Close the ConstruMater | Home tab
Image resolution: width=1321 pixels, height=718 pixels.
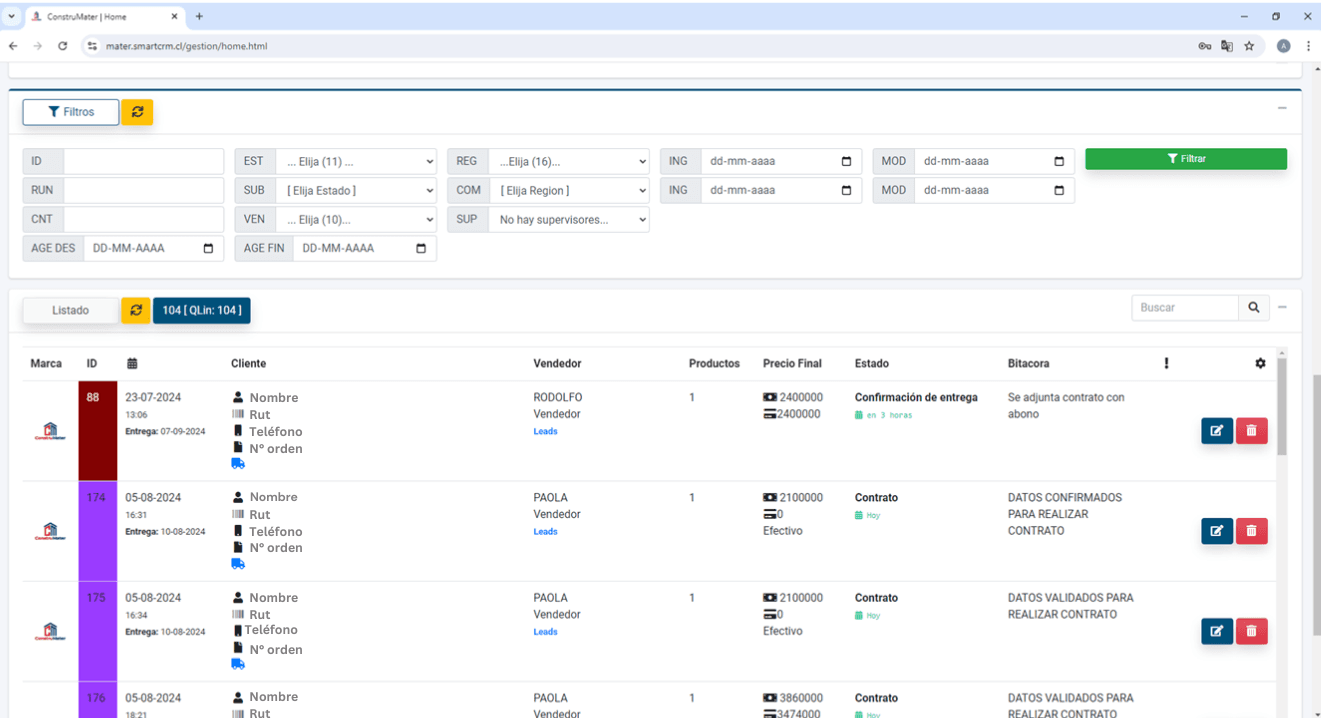[174, 17]
